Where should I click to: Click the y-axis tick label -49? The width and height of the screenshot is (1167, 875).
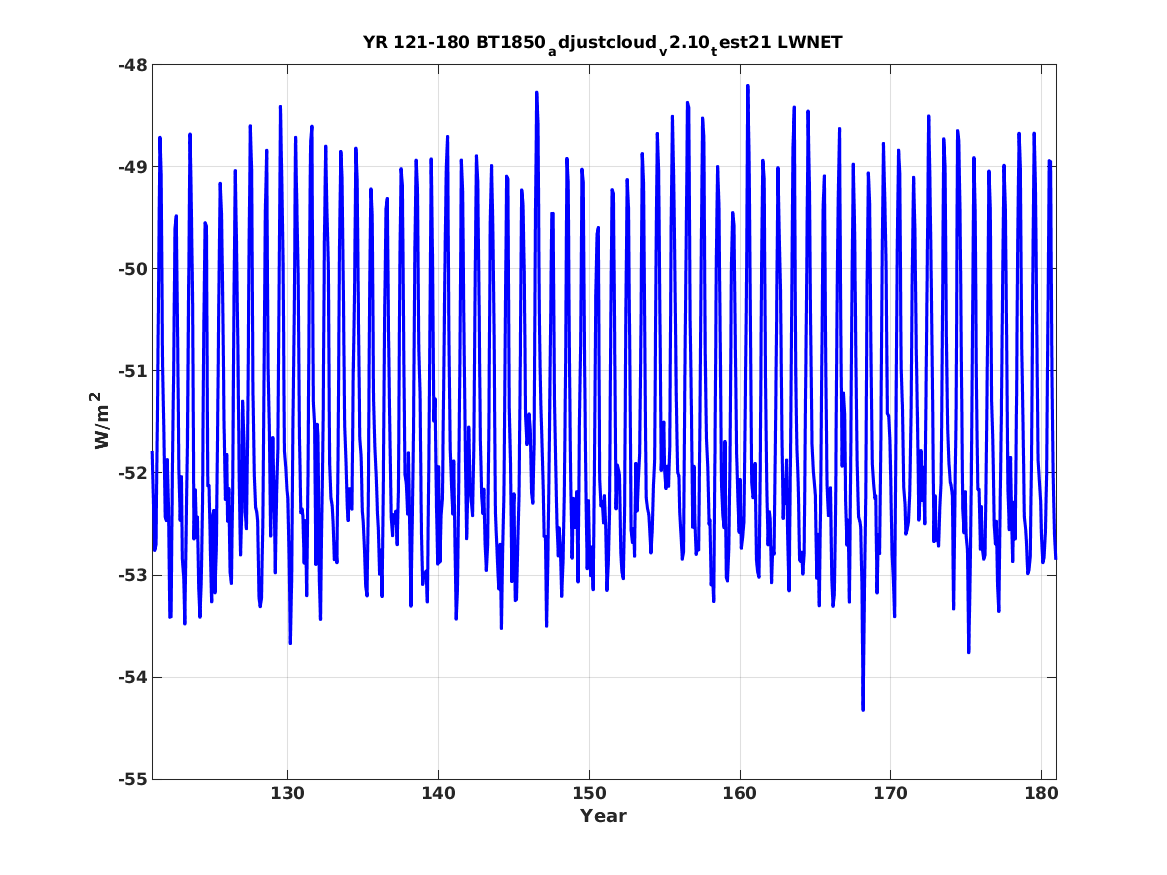(x=132, y=167)
